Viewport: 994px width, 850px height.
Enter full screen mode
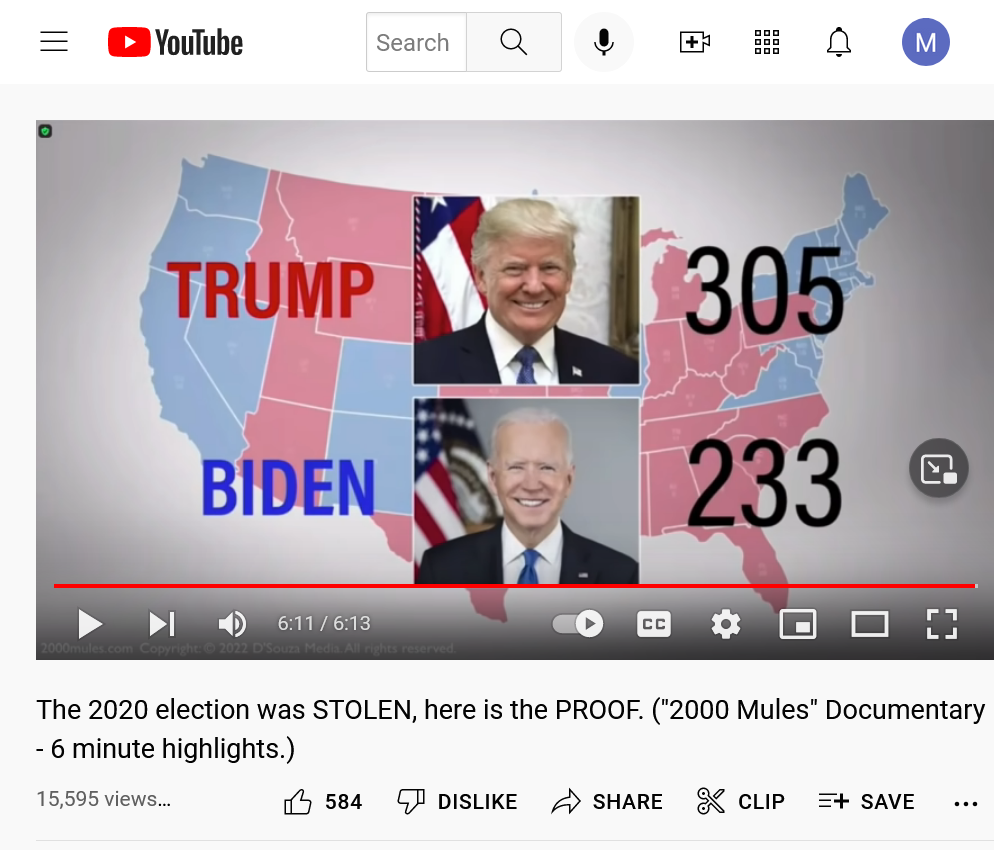click(x=941, y=624)
